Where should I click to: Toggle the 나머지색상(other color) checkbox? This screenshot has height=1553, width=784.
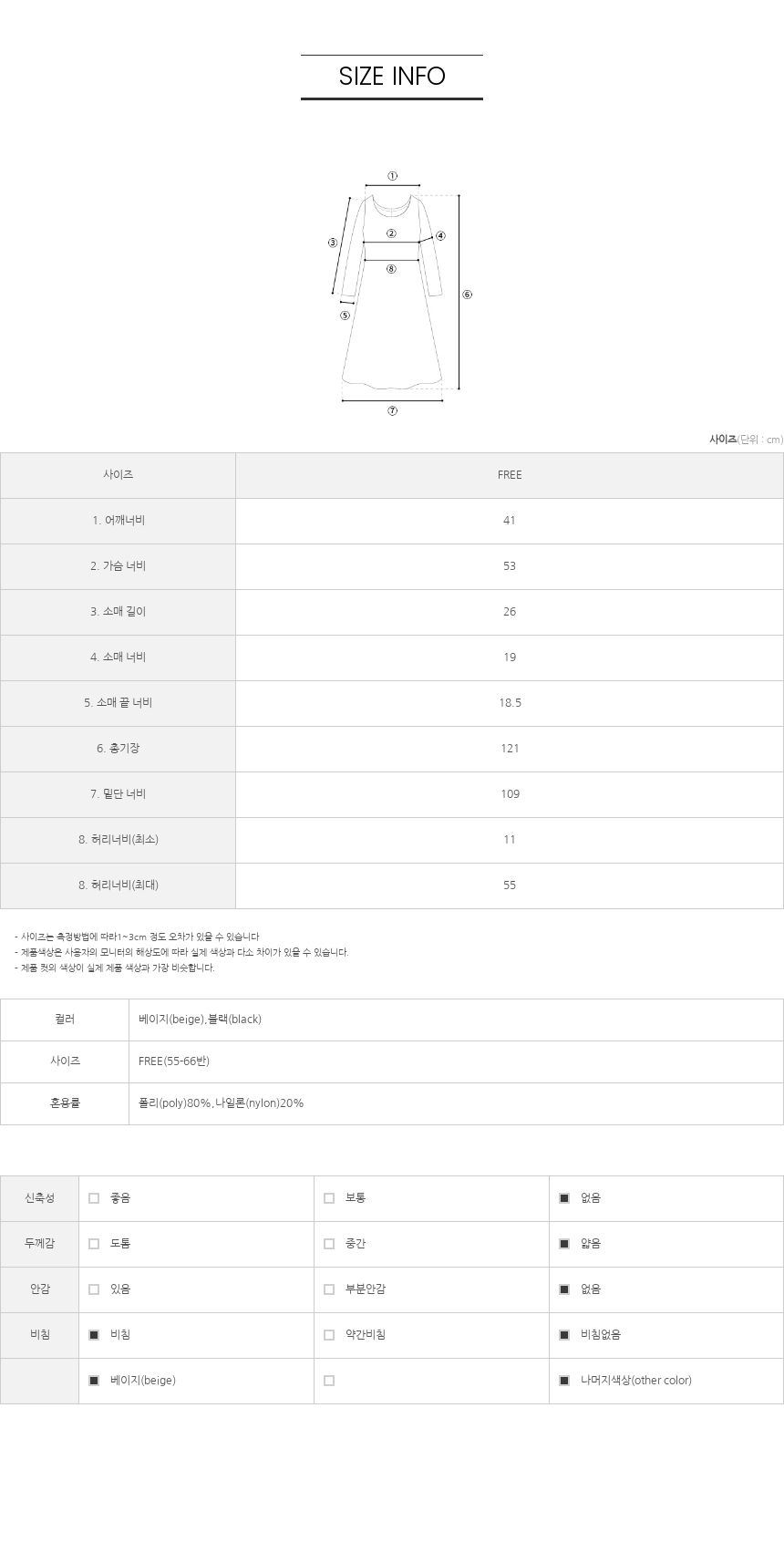click(564, 1381)
